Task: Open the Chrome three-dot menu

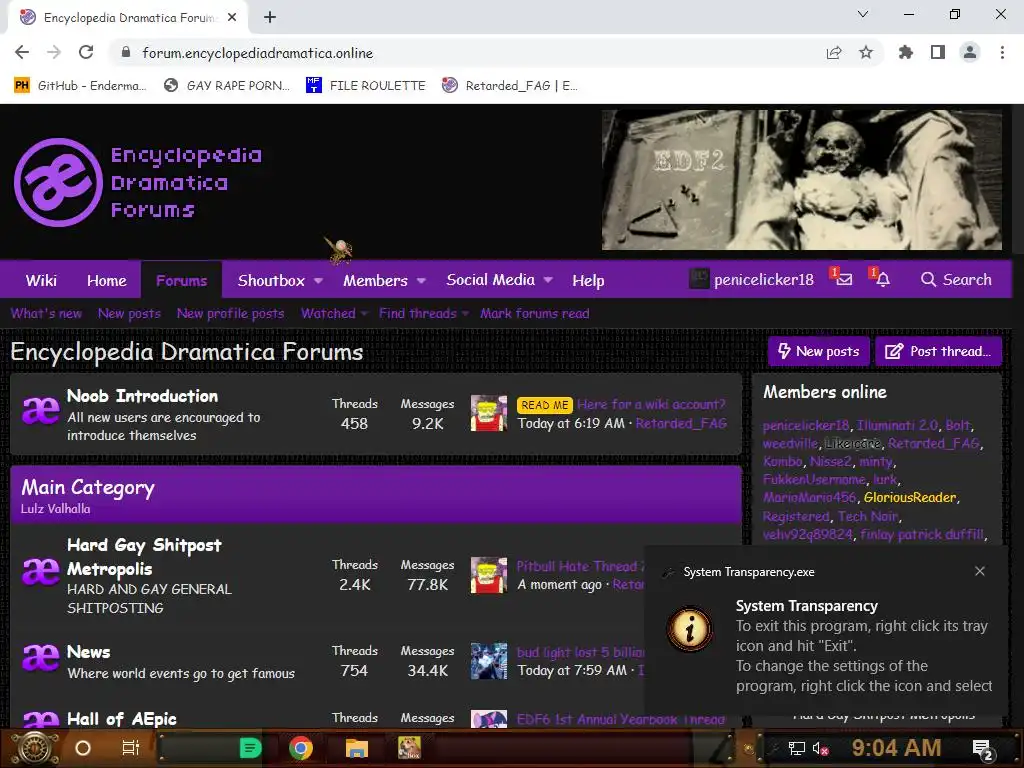Action: click(x=1002, y=52)
